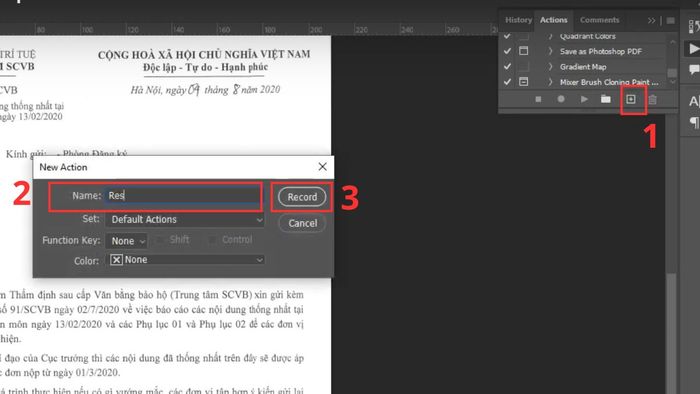Select the Save as Photoshop PDF action name
This screenshot has width=700, height=394.
point(600,51)
